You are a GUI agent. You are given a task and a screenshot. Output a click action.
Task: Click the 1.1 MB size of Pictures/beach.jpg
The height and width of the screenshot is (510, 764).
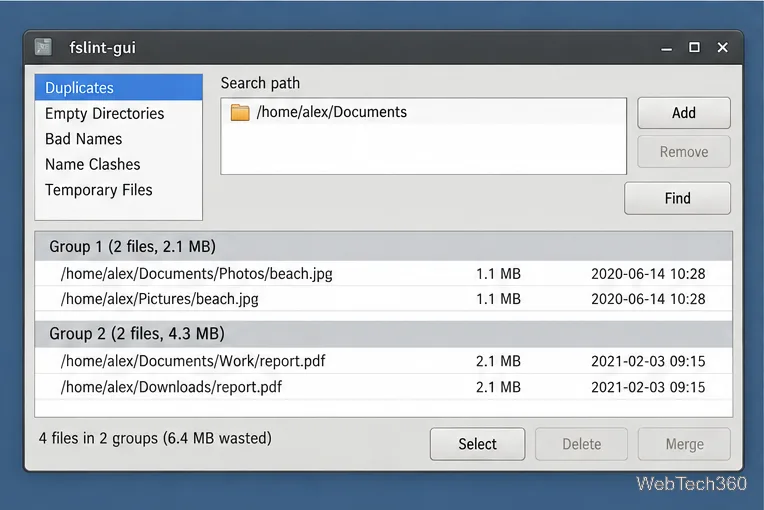[x=498, y=299]
